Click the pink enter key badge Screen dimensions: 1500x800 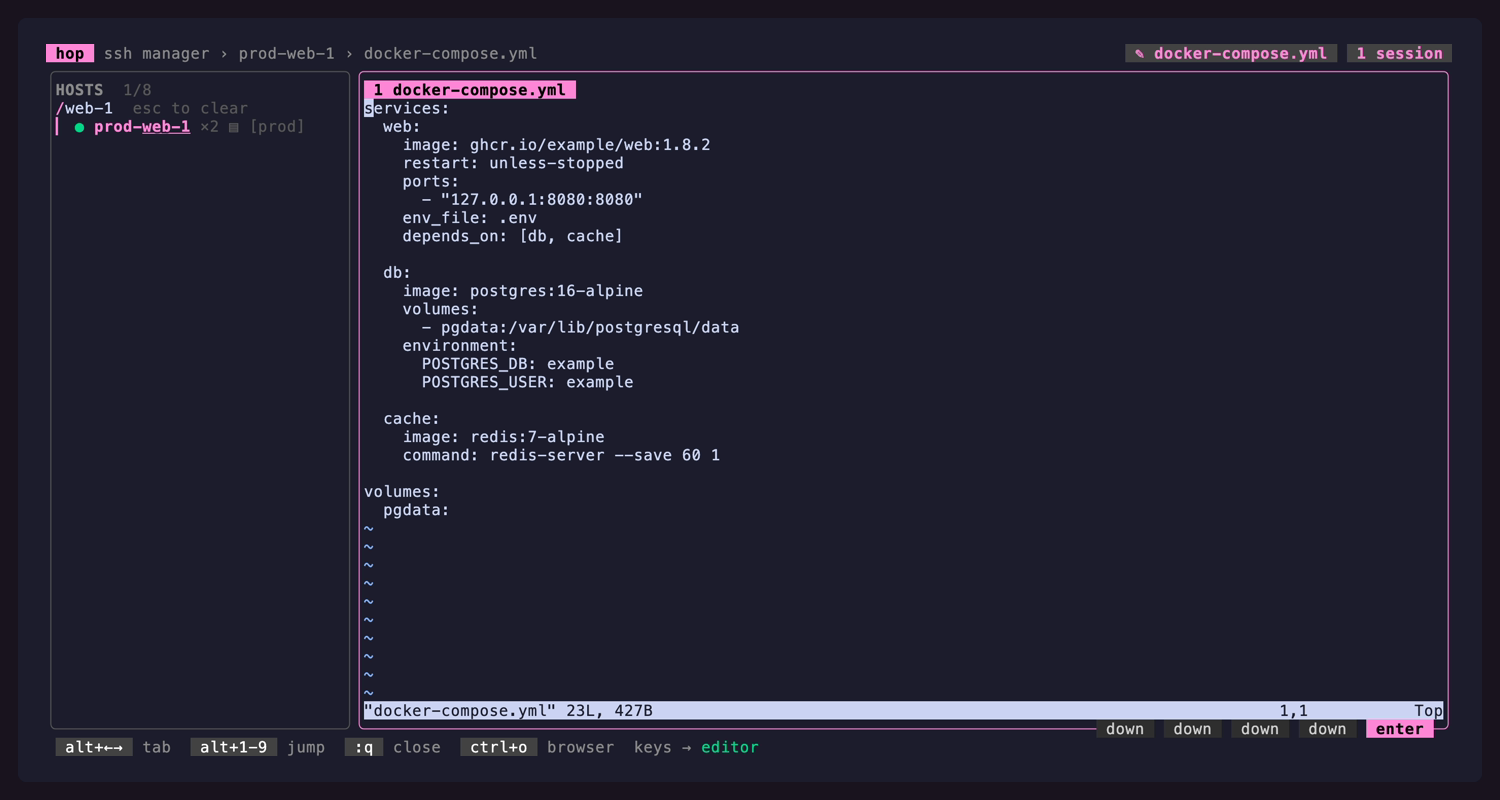[1399, 729]
